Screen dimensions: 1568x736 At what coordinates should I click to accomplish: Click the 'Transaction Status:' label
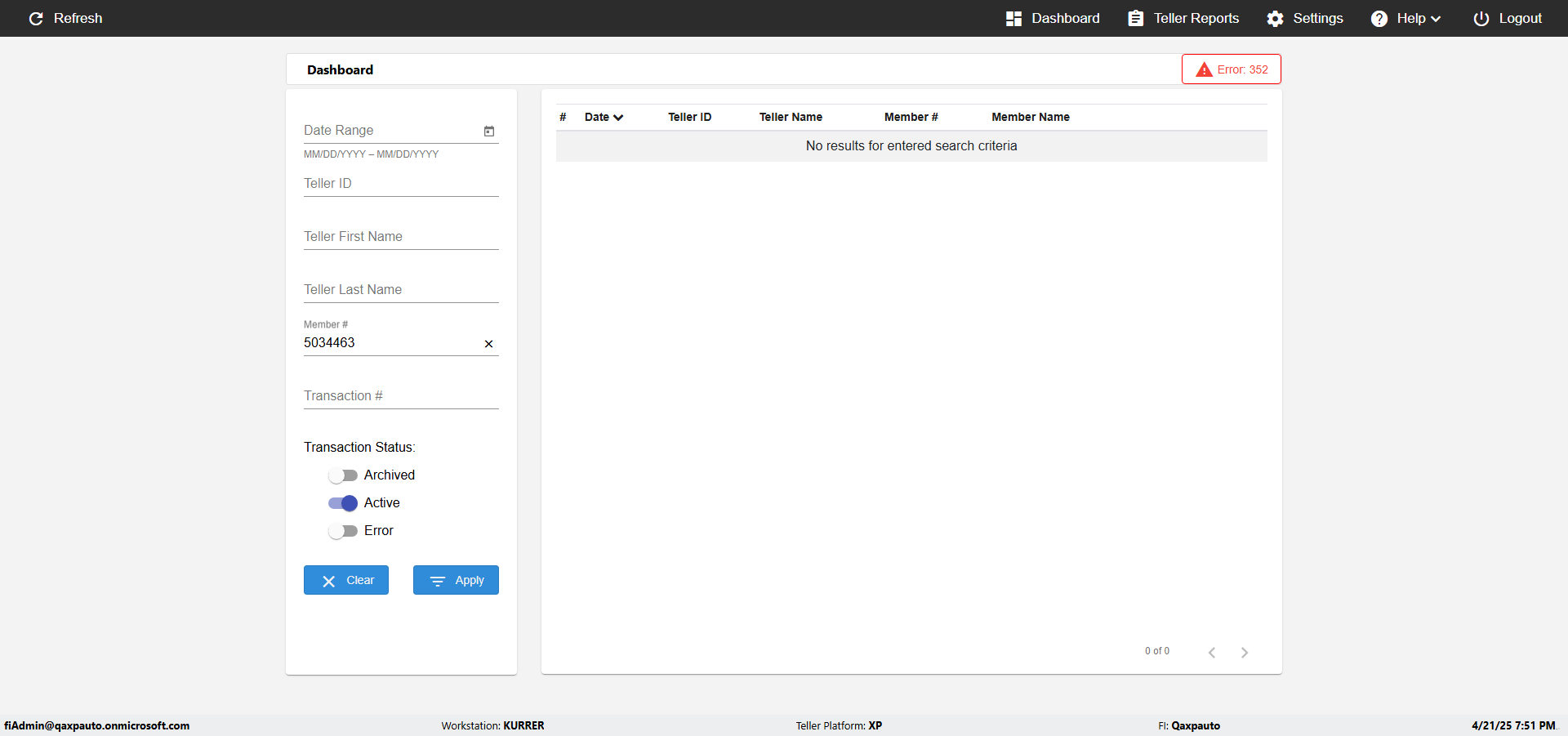(359, 448)
